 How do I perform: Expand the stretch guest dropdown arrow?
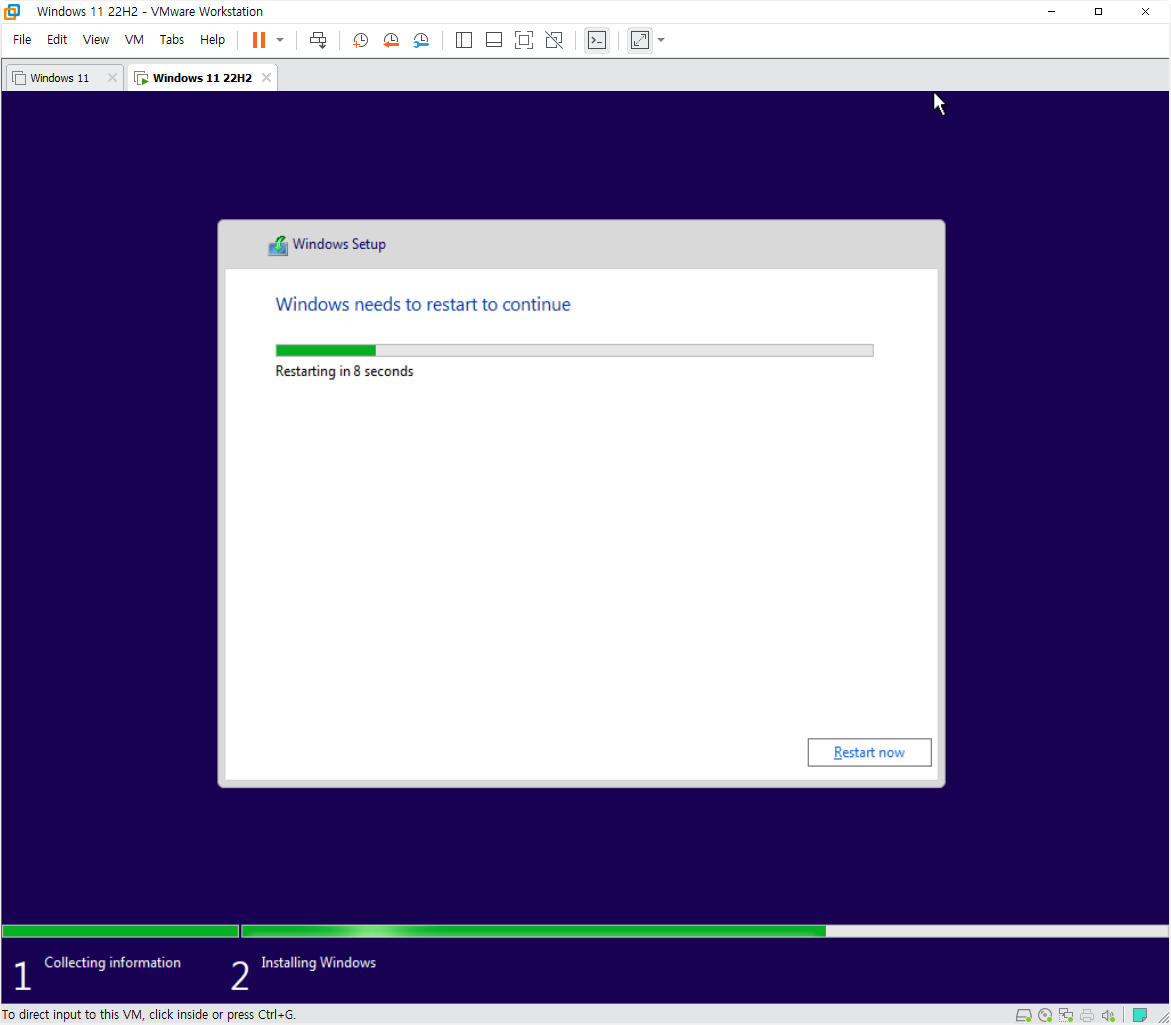661,40
